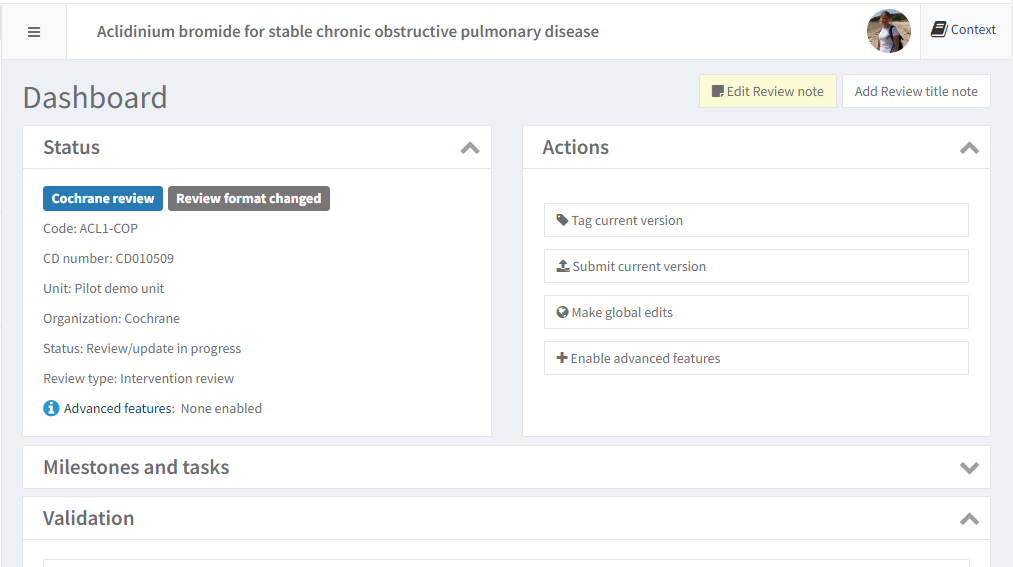Click the Validation section heading

click(88, 518)
